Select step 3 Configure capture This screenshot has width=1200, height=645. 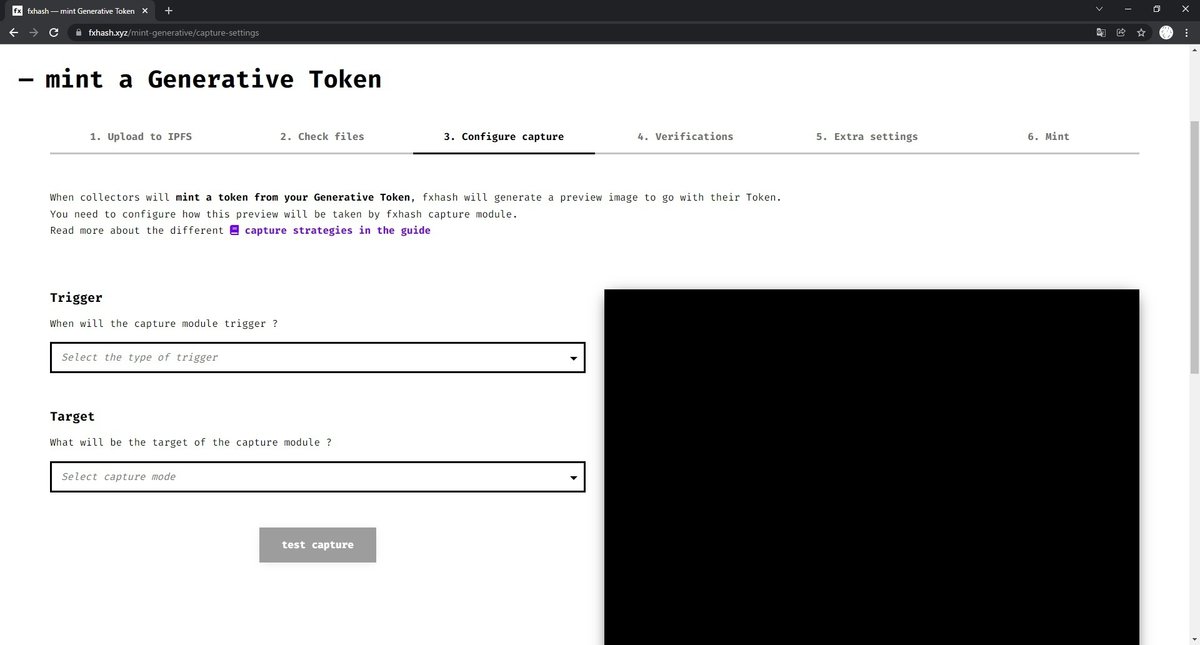[x=504, y=137]
